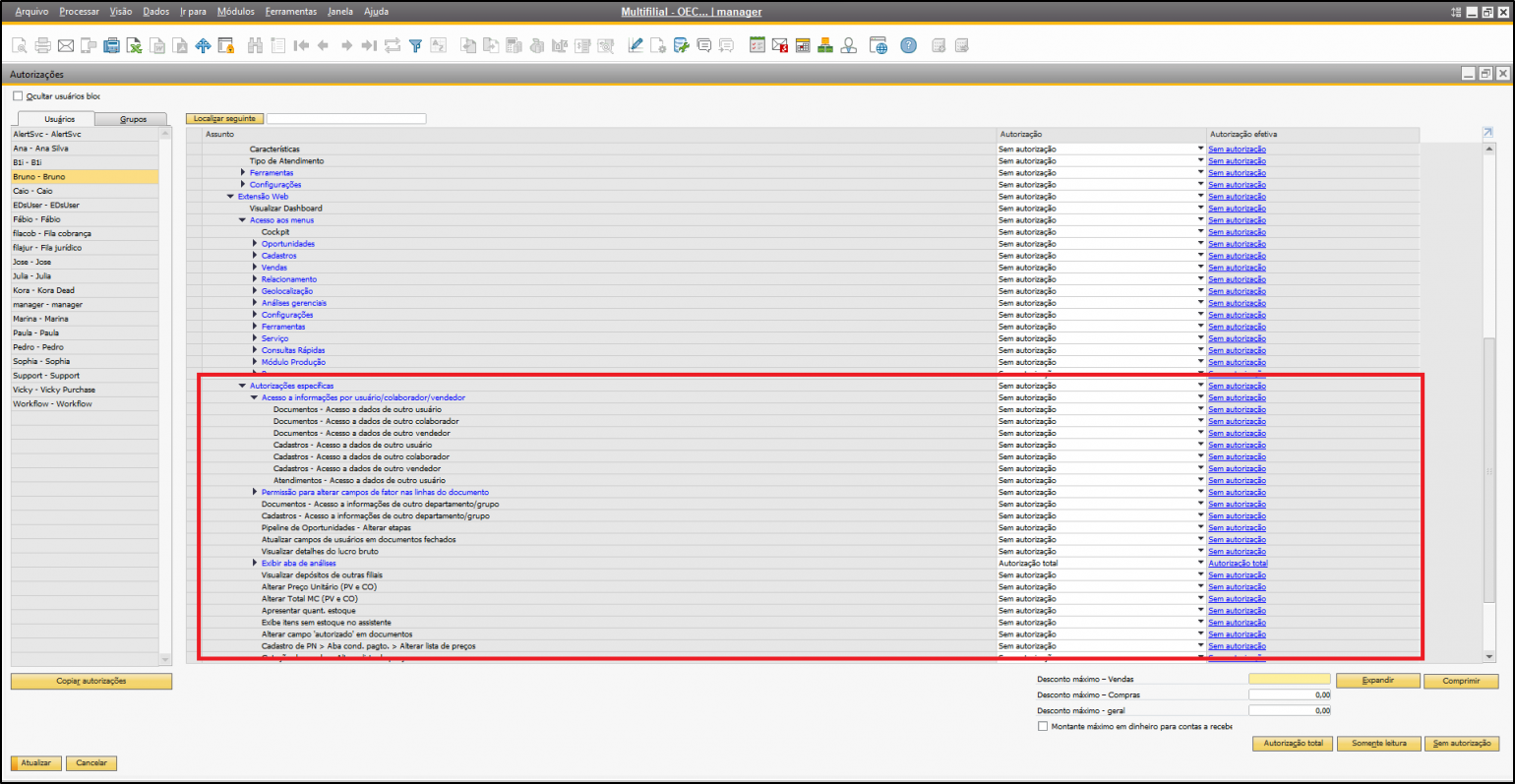Open the Processar menu
This screenshot has height=784, width=1515.
pyautogui.click(x=79, y=12)
